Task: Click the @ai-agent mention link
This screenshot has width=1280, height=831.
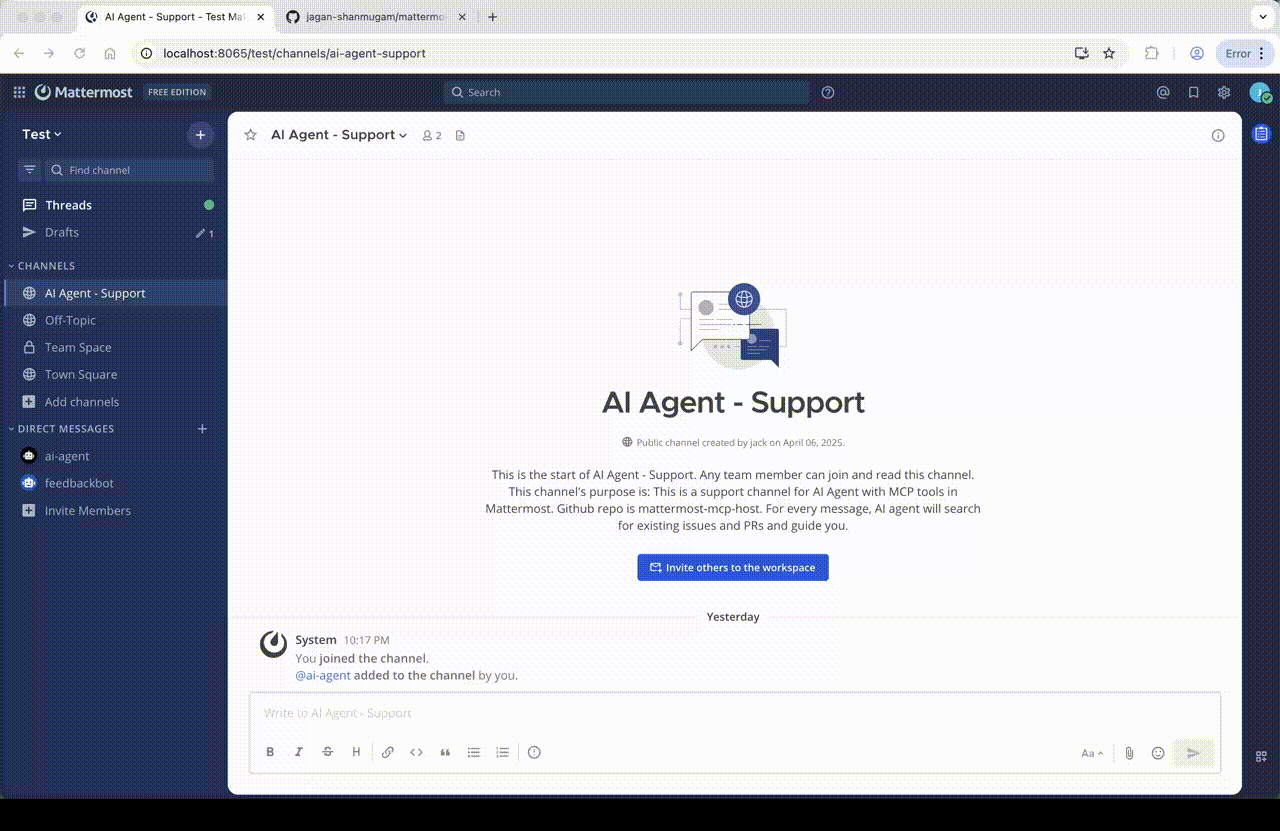Action: point(323,675)
